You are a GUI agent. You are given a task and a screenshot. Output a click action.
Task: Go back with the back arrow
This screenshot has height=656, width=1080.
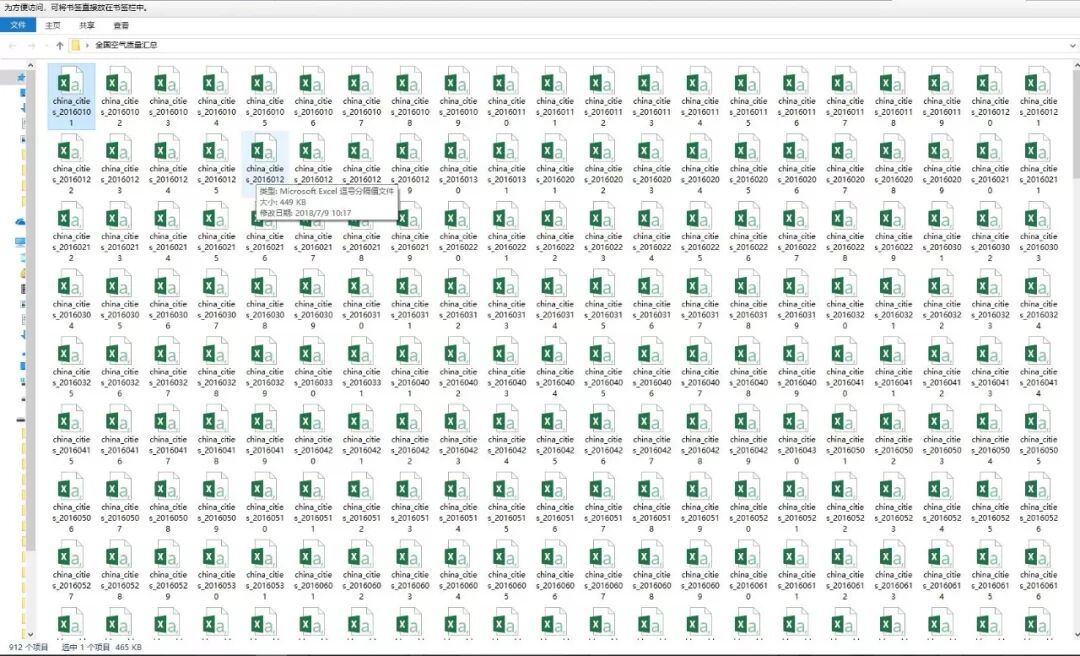[x=12, y=45]
